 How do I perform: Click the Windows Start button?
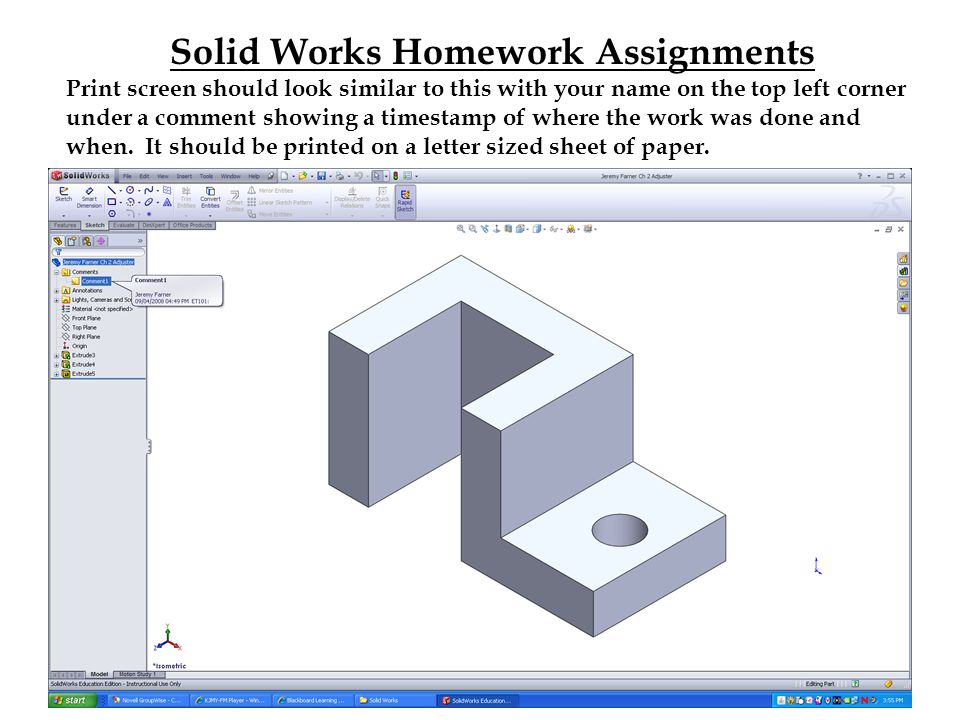[x=72, y=700]
